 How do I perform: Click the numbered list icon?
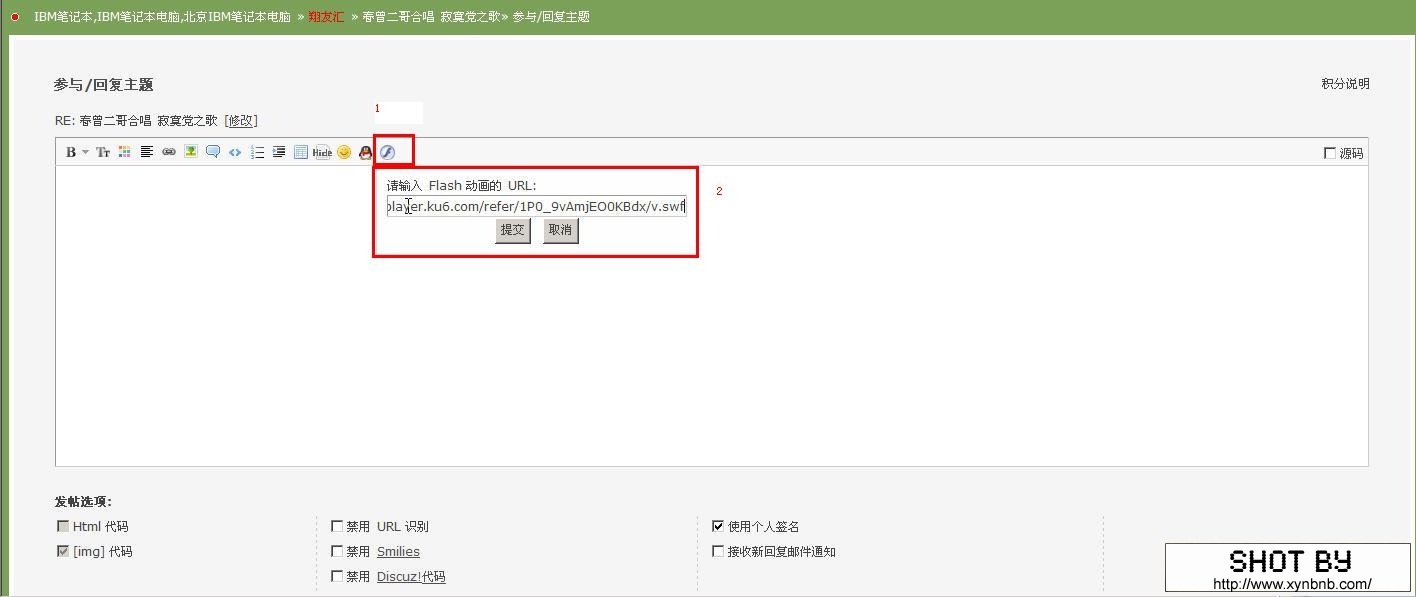[257, 152]
